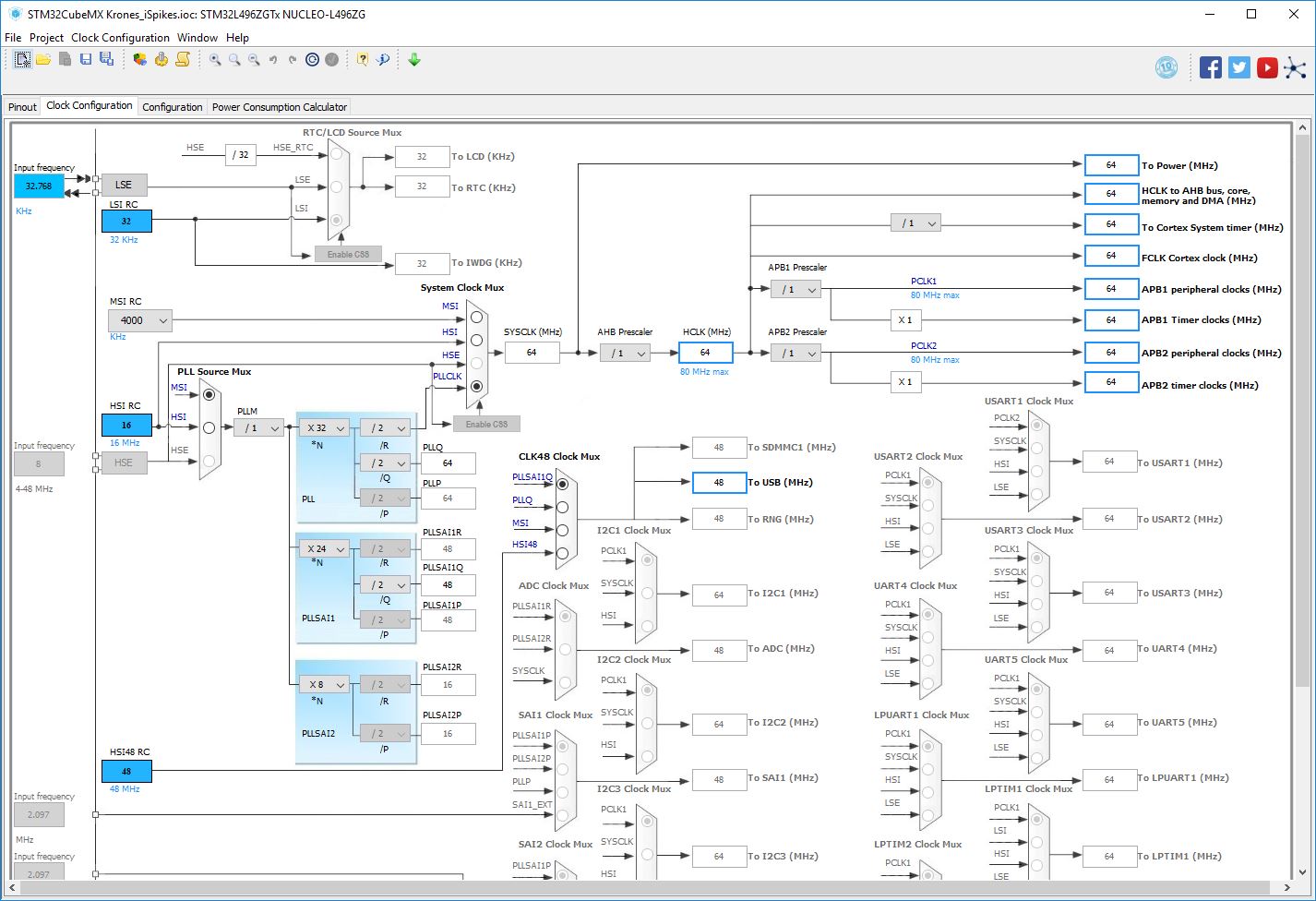Click the Generate Report scroll icon
Screen dimensions: 1316x901
coord(183,59)
